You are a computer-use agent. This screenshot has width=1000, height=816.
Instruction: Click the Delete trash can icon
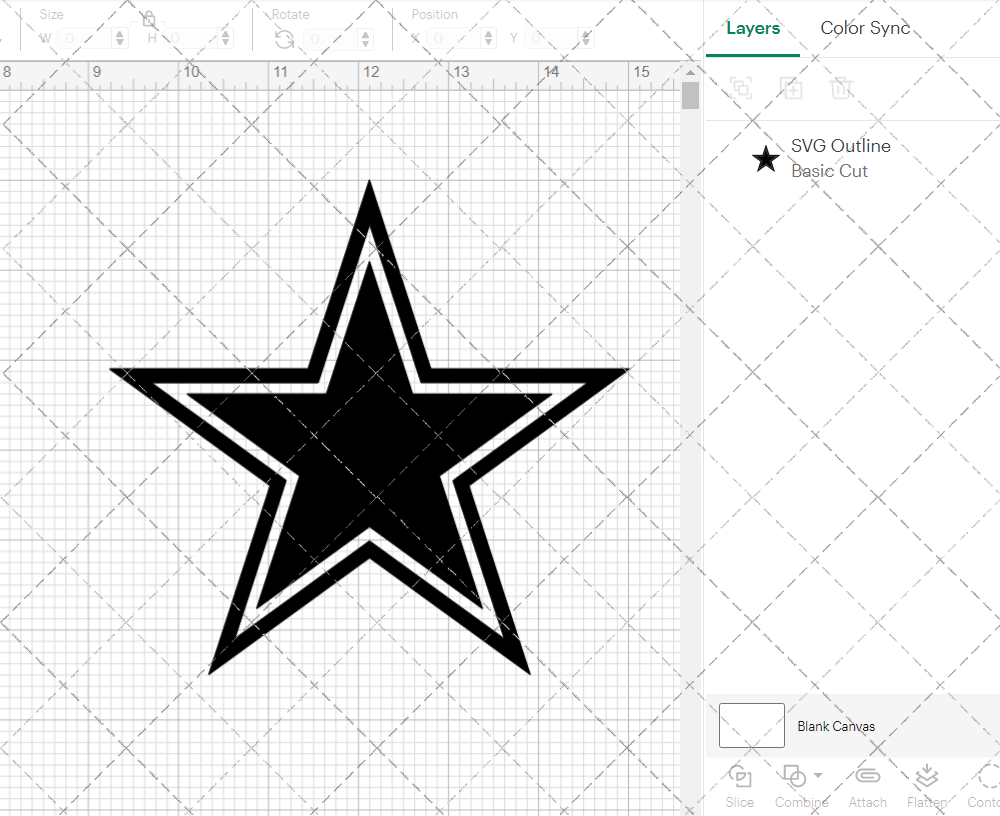(841, 88)
